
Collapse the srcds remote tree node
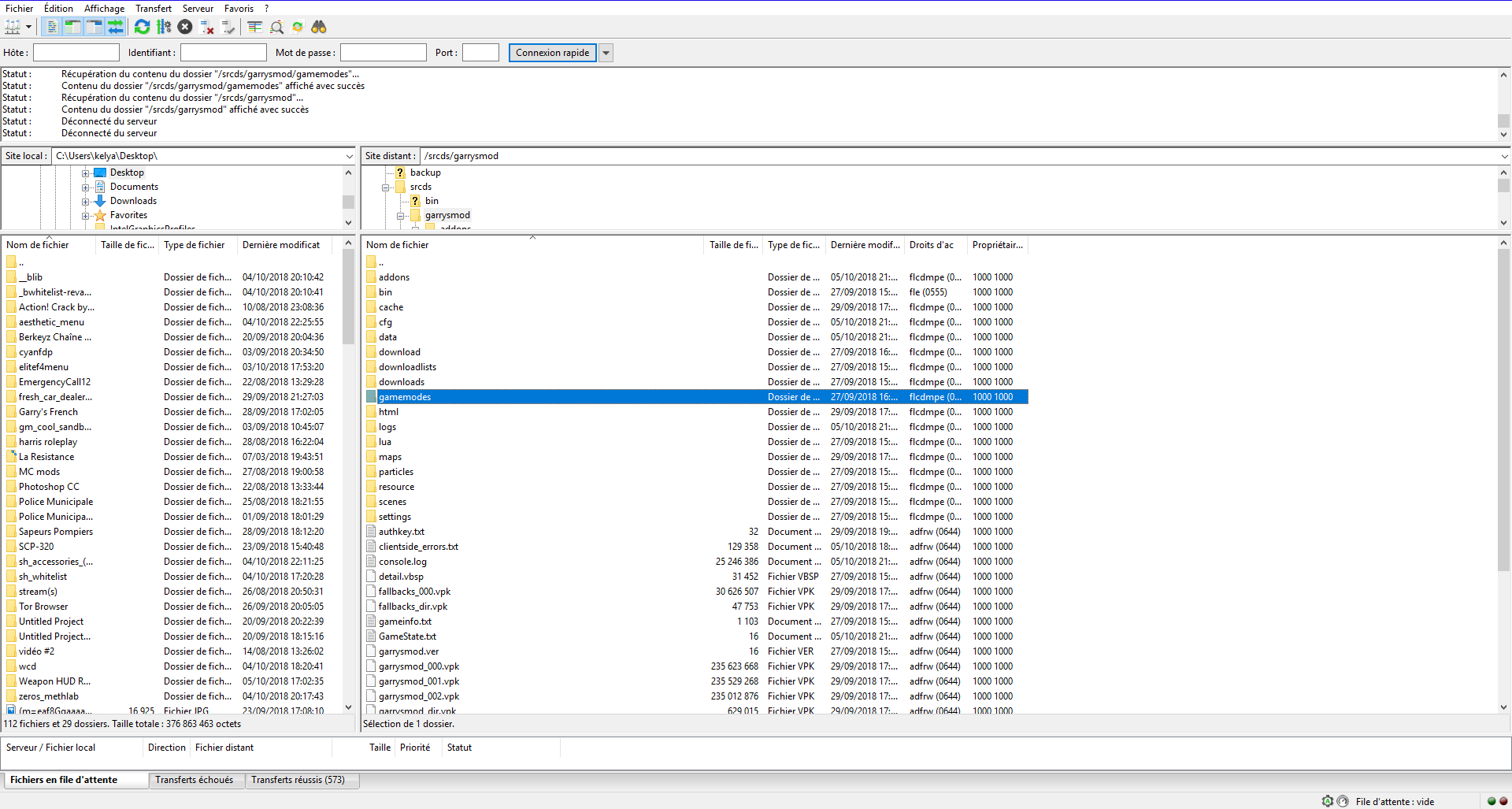385,187
